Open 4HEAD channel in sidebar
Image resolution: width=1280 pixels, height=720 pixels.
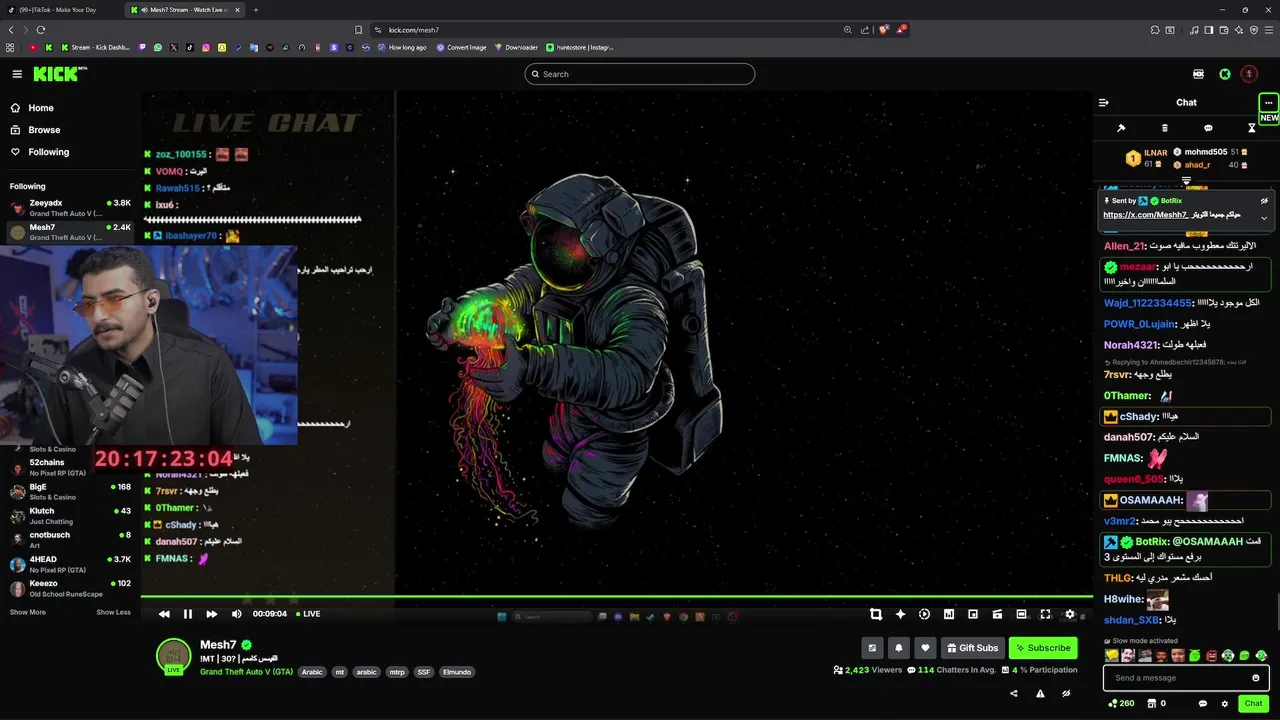pos(70,564)
